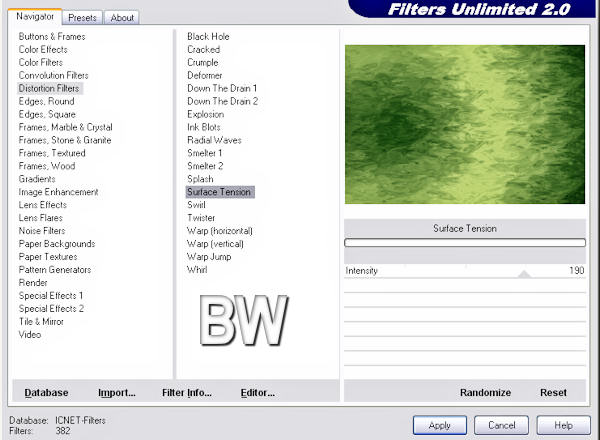
Task: Open Filter Info... dialog
Action: point(186,393)
